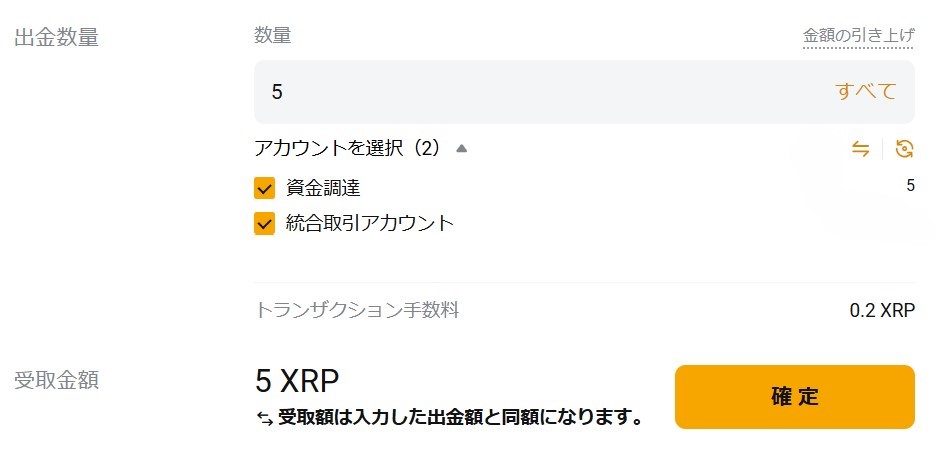This screenshot has width=948, height=466.
Task: Open the 金額の引き上げ link
Action: point(858,36)
